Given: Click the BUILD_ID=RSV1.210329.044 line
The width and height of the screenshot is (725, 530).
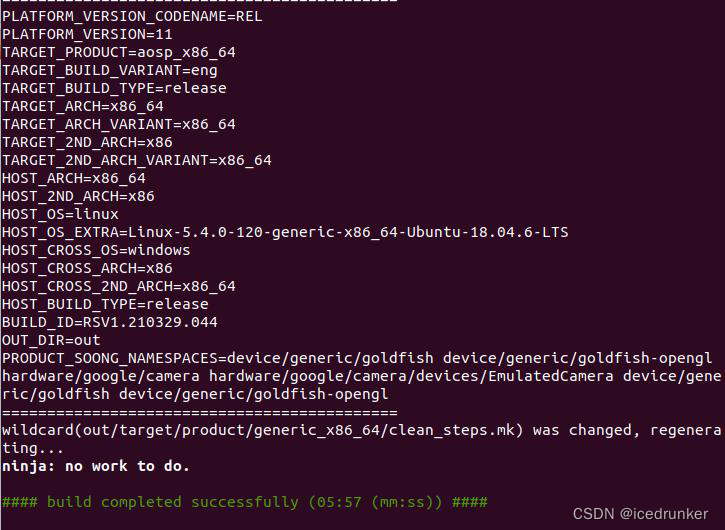Looking at the screenshot, I should click(x=110, y=322).
